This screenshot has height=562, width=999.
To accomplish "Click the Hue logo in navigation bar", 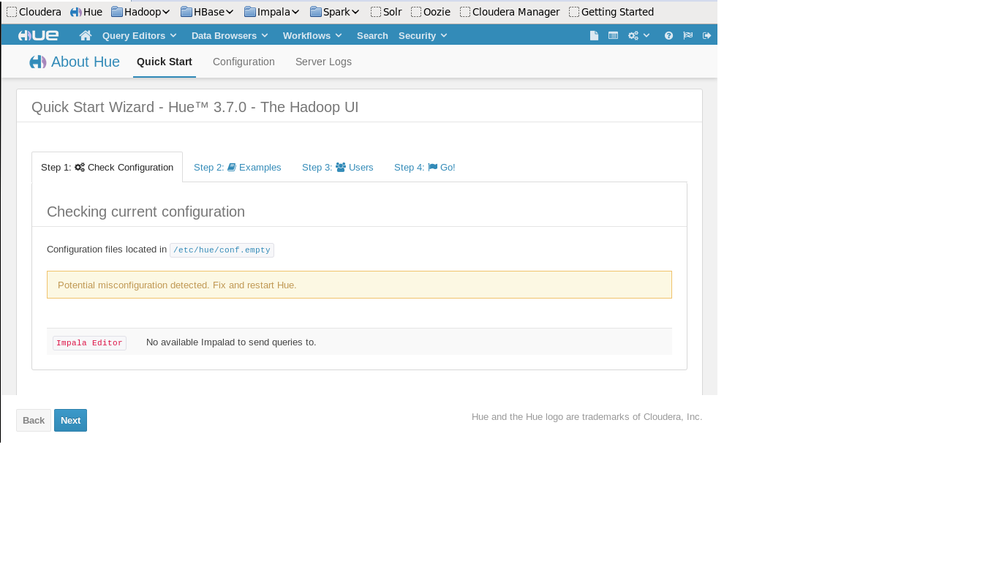I will (x=38, y=36).
